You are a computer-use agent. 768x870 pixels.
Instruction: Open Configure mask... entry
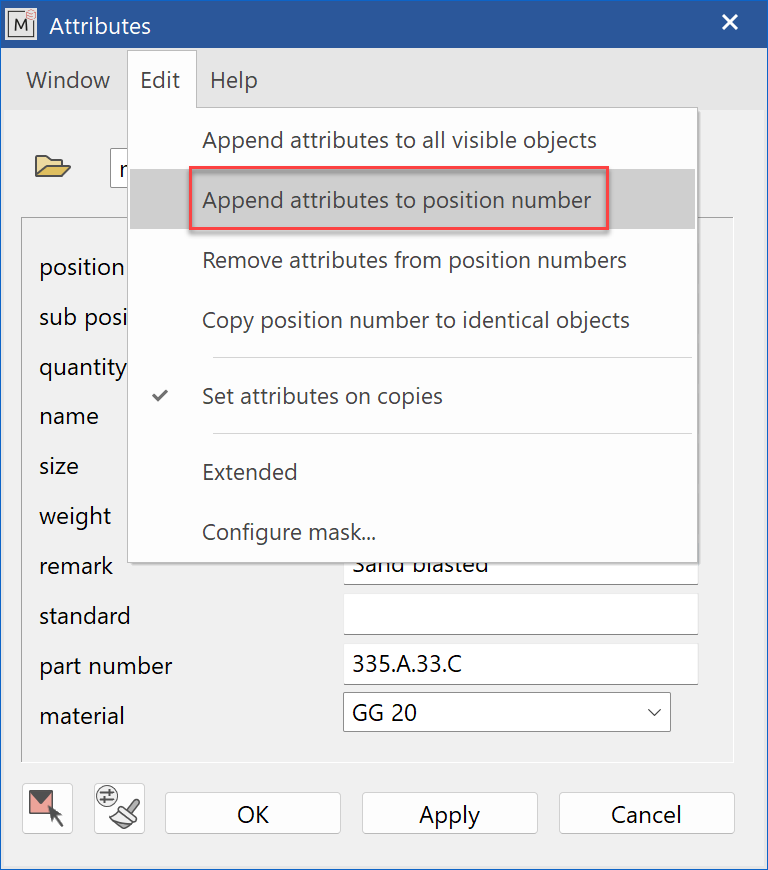pos(412,532)
